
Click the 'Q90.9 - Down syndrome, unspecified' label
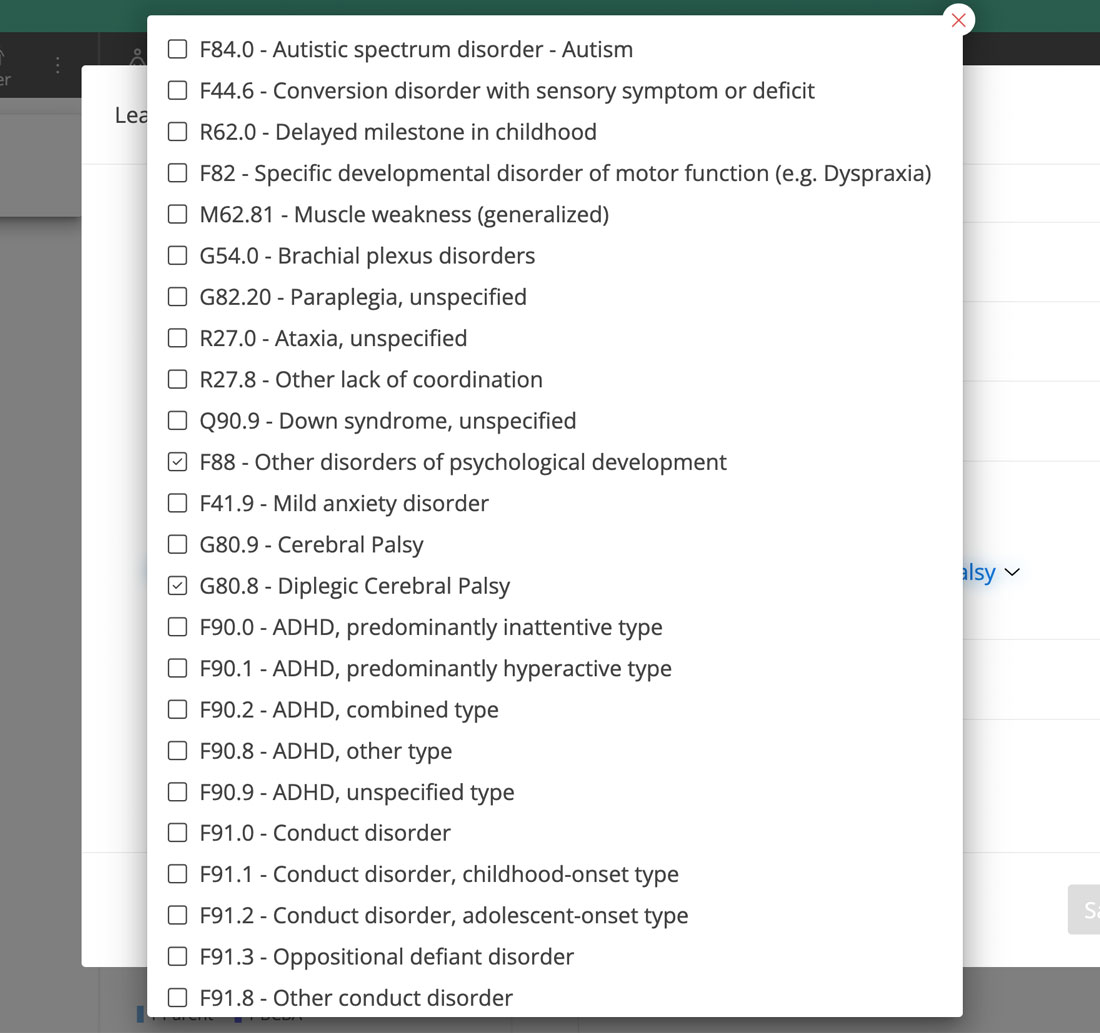pyautogui.click(x=388, y=421)
